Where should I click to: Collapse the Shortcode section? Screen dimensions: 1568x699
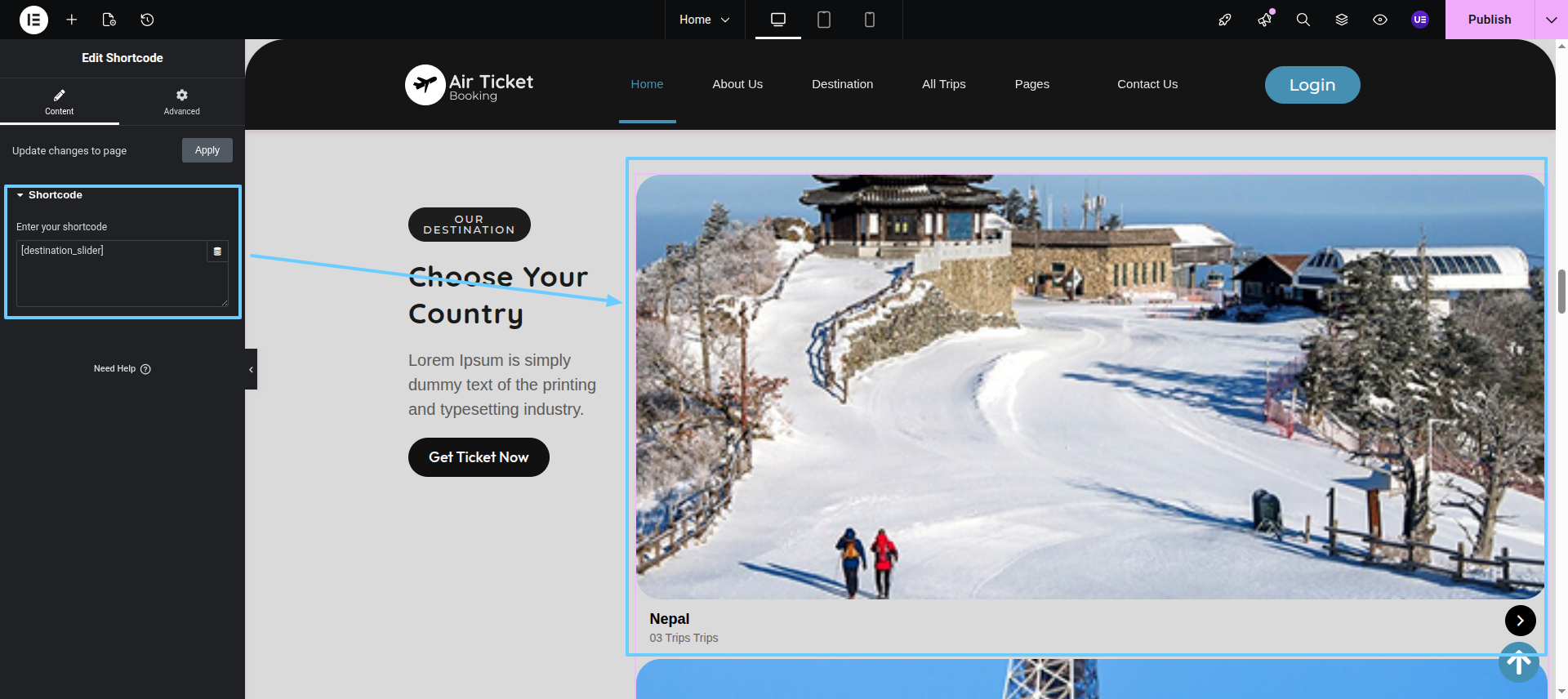coord(49,195)
